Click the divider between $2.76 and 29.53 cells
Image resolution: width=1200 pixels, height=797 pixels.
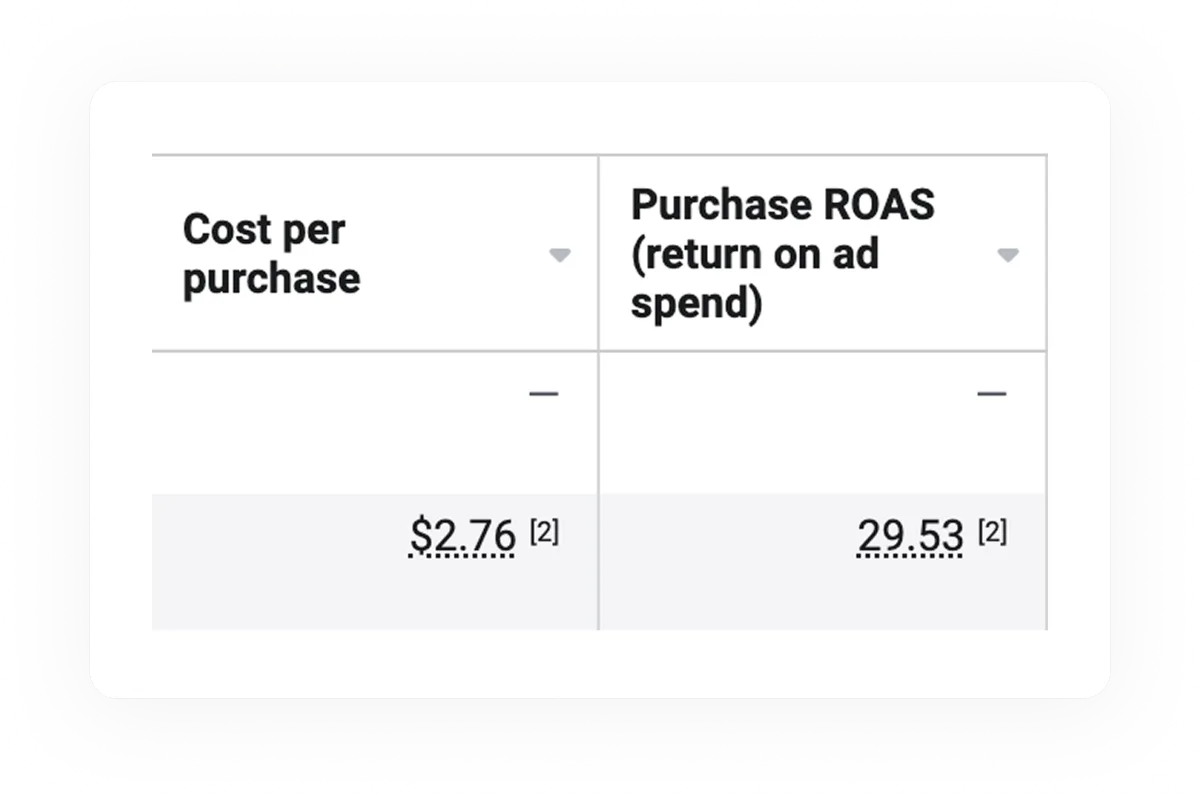(598, 561)
